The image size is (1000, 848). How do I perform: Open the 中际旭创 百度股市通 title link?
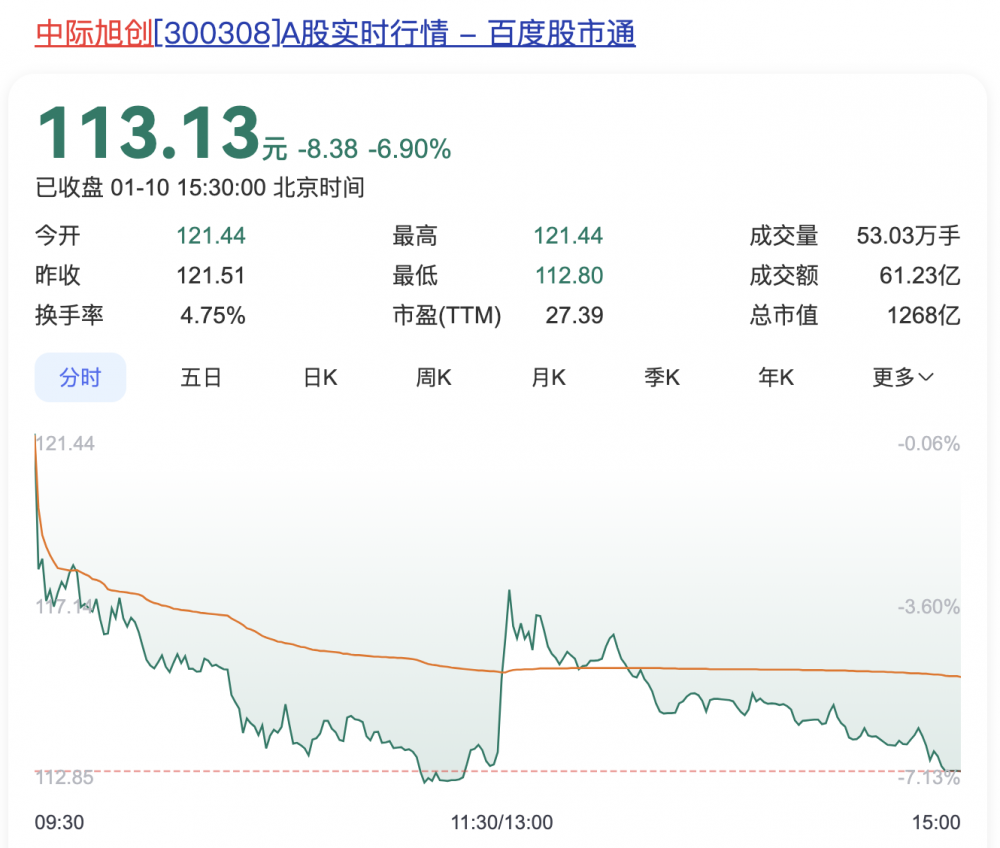pyautogui.click(x=335, y=34)
